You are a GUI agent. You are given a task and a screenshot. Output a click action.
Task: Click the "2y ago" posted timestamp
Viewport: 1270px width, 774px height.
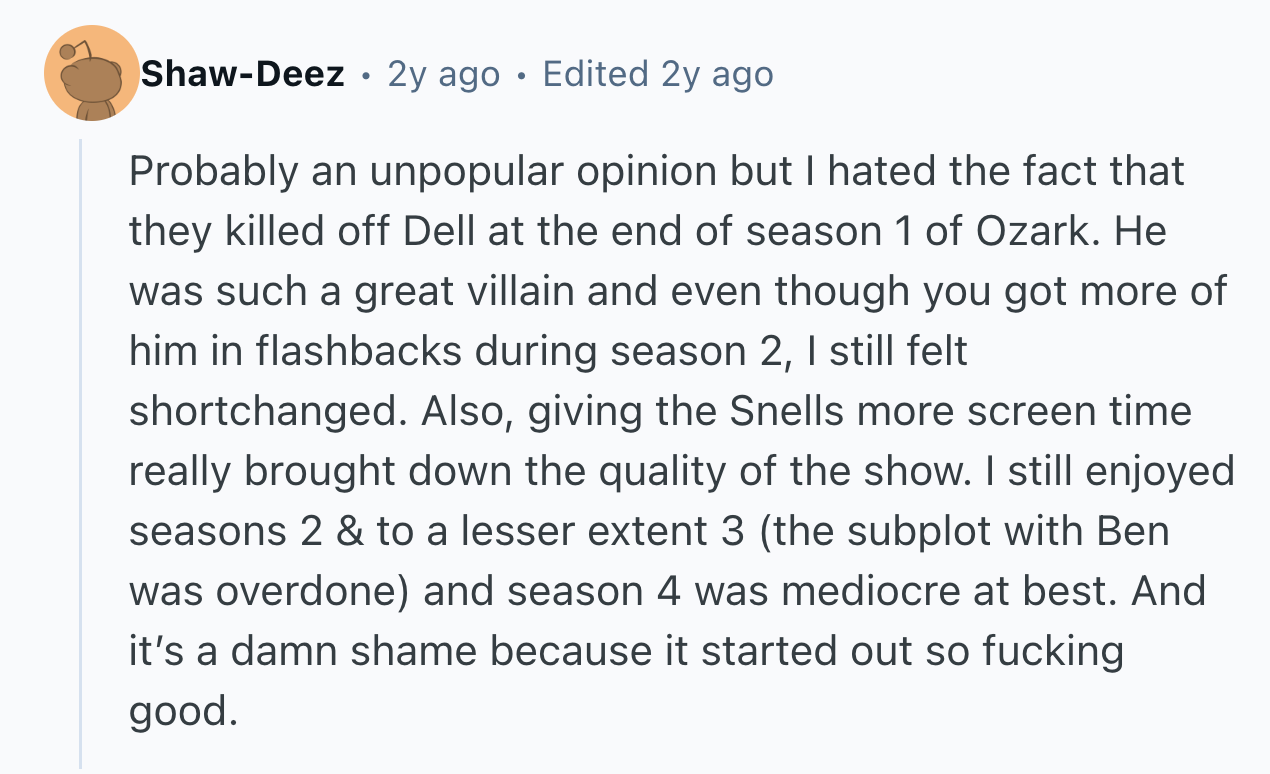[443, 74]
